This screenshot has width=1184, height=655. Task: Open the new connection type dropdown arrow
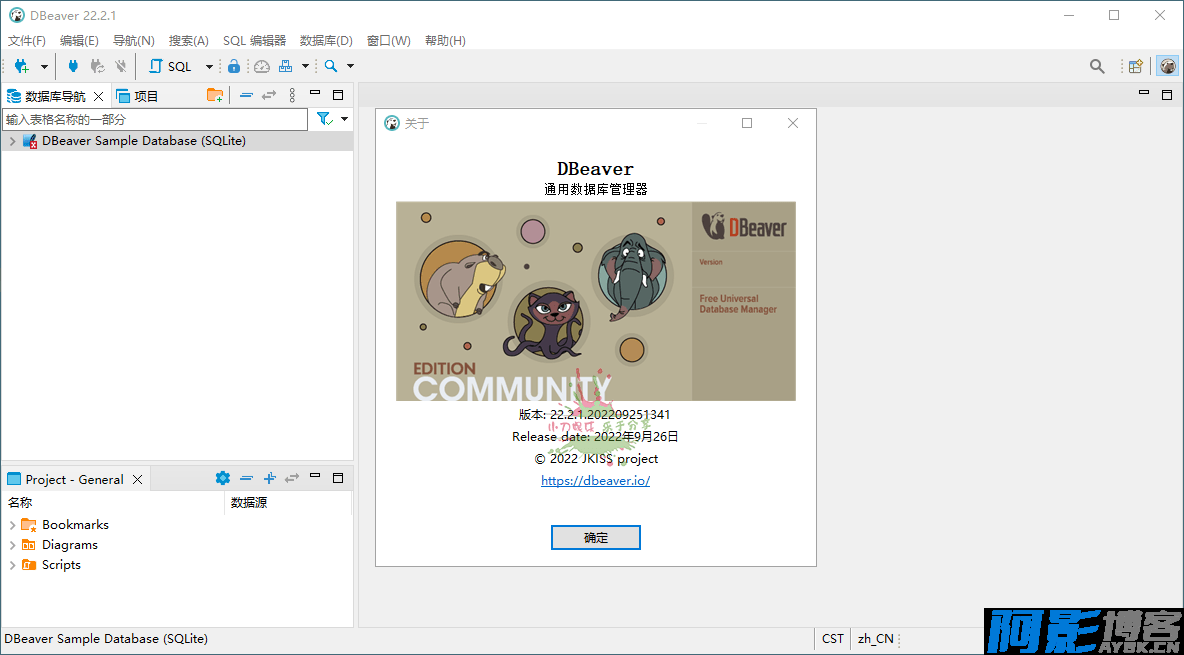[45, 66]
